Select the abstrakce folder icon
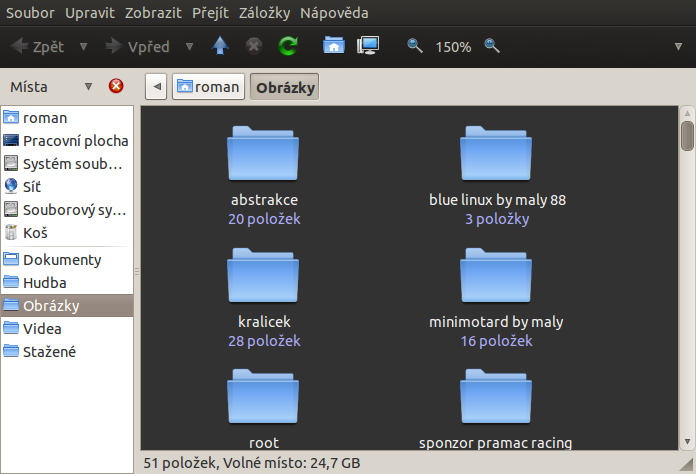 pyautogui.click(x=263, y=153)
